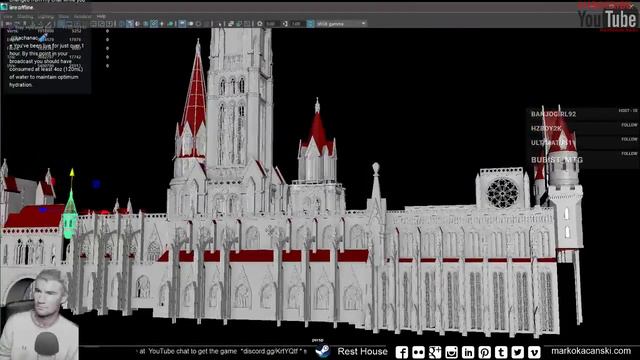640x360 pixels.
Task: Click the multisample anti-aliasing icon
Action: click(198, 24)
